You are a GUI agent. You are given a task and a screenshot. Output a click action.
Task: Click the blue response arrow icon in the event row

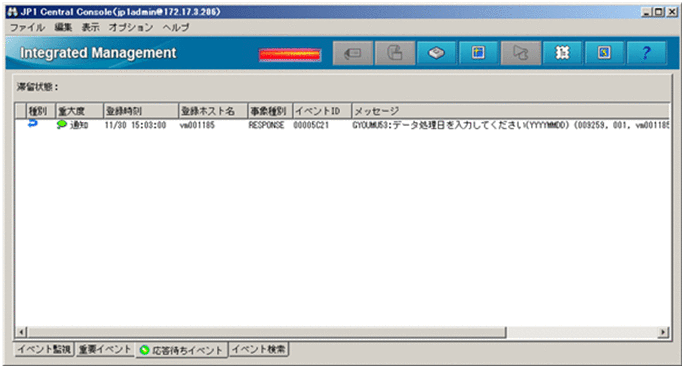click(33, 124)
